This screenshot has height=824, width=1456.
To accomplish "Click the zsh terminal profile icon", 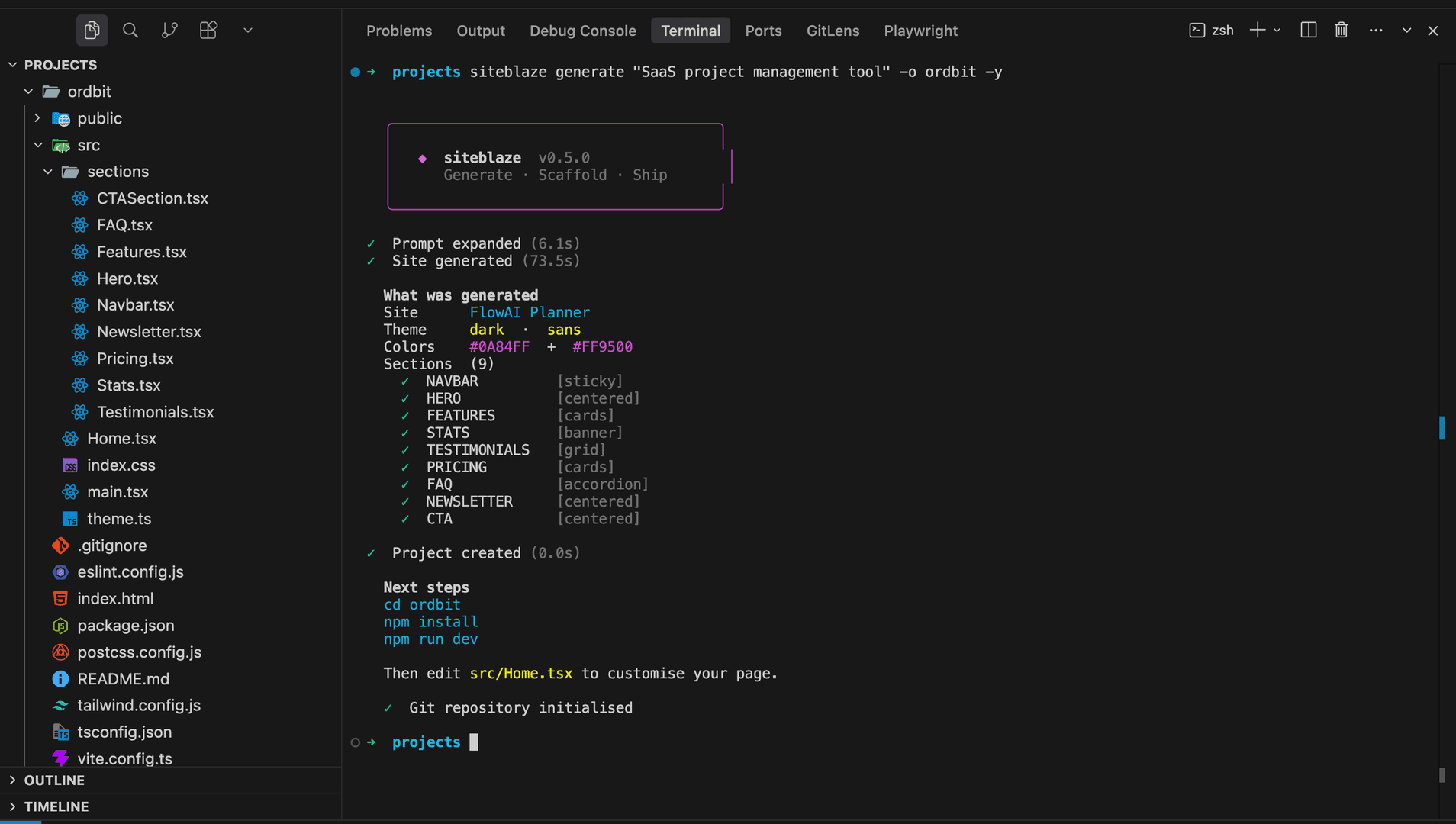I will [x=1197, y=31].
